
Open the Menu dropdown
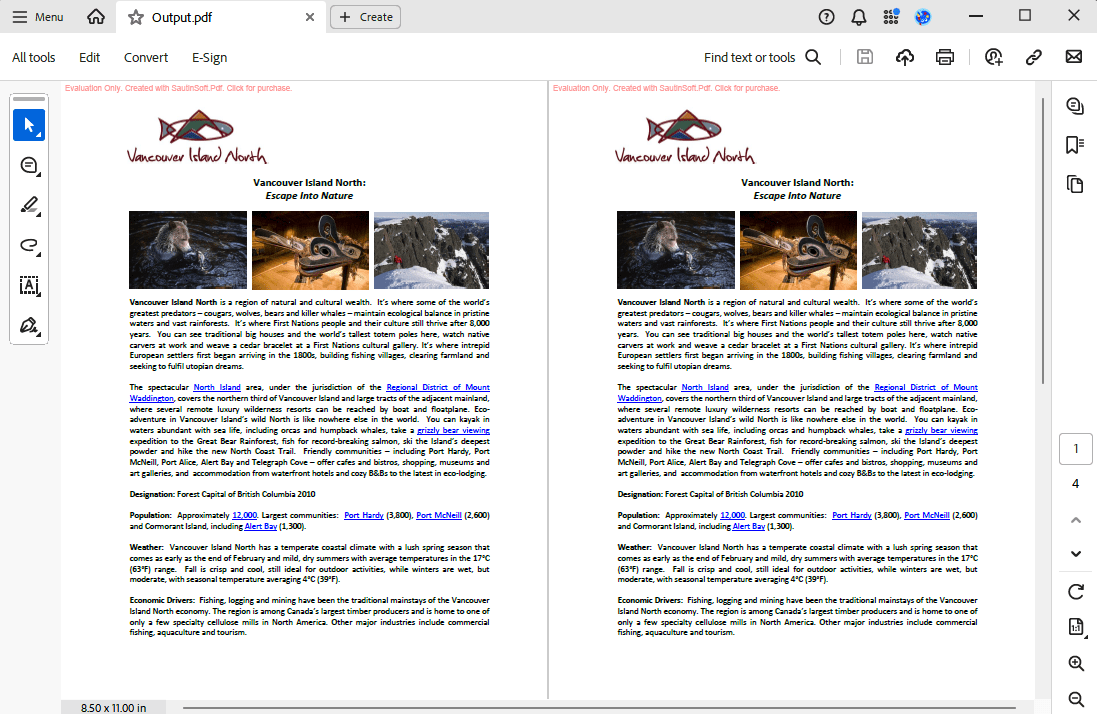37,17
